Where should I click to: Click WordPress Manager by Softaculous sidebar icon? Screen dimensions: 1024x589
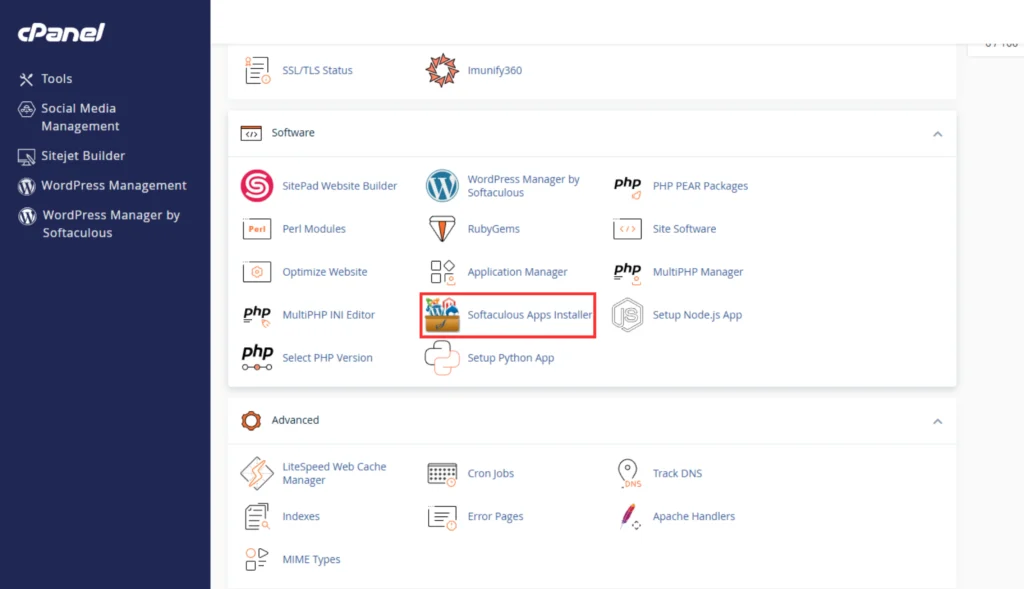(x=27, y=216)
